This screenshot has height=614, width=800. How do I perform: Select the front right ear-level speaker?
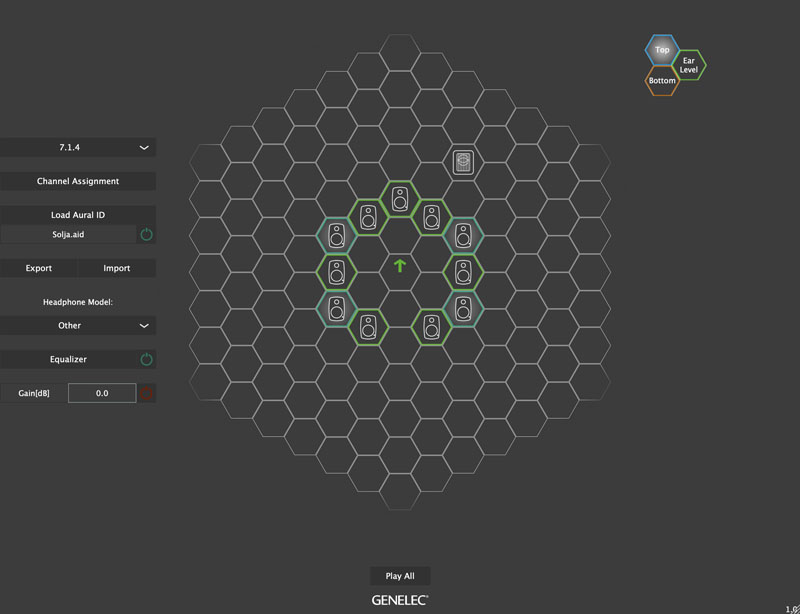click(x=432, y=217)
